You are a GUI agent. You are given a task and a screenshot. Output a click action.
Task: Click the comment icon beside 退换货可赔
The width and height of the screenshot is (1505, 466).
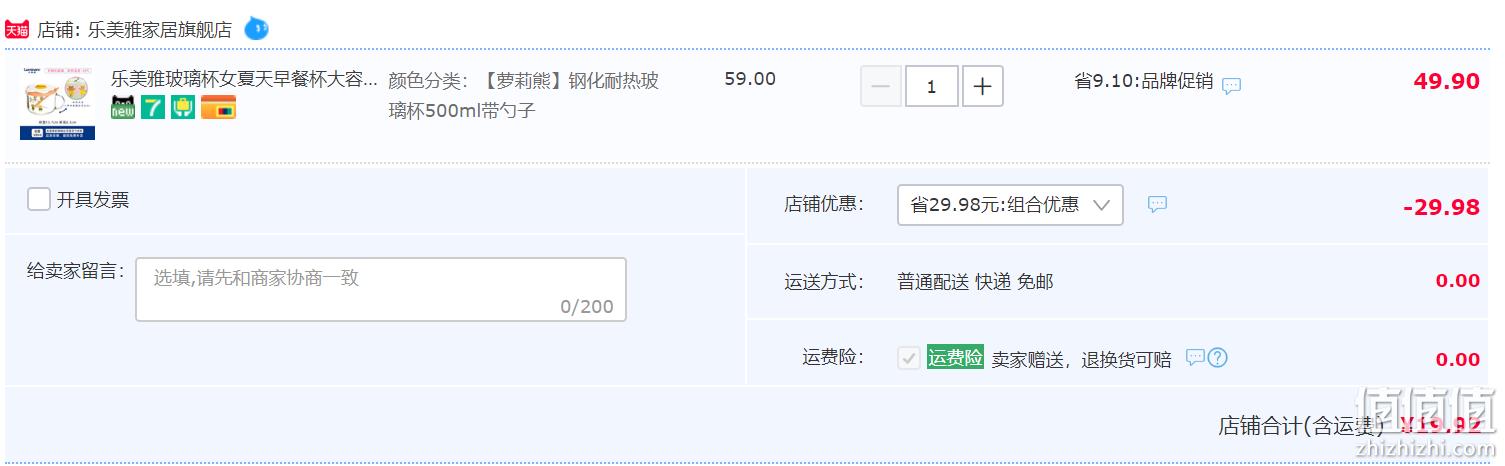[1195, 358]
